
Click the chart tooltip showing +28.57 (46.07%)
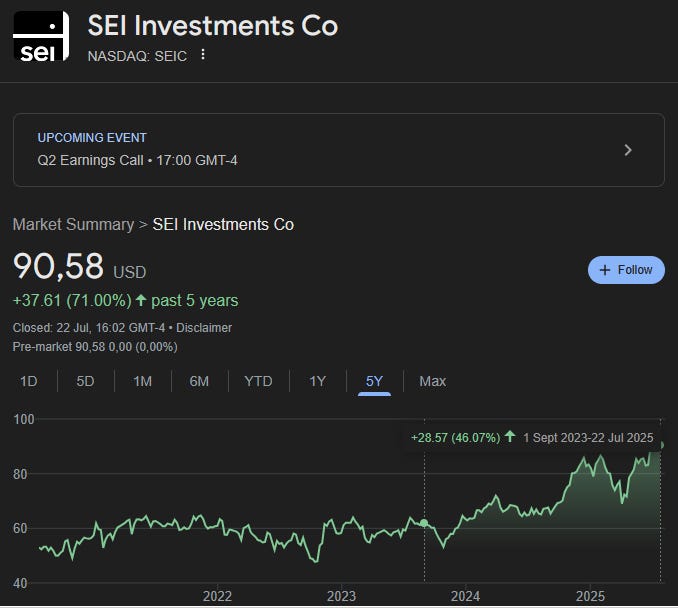(x=531, y=438)
